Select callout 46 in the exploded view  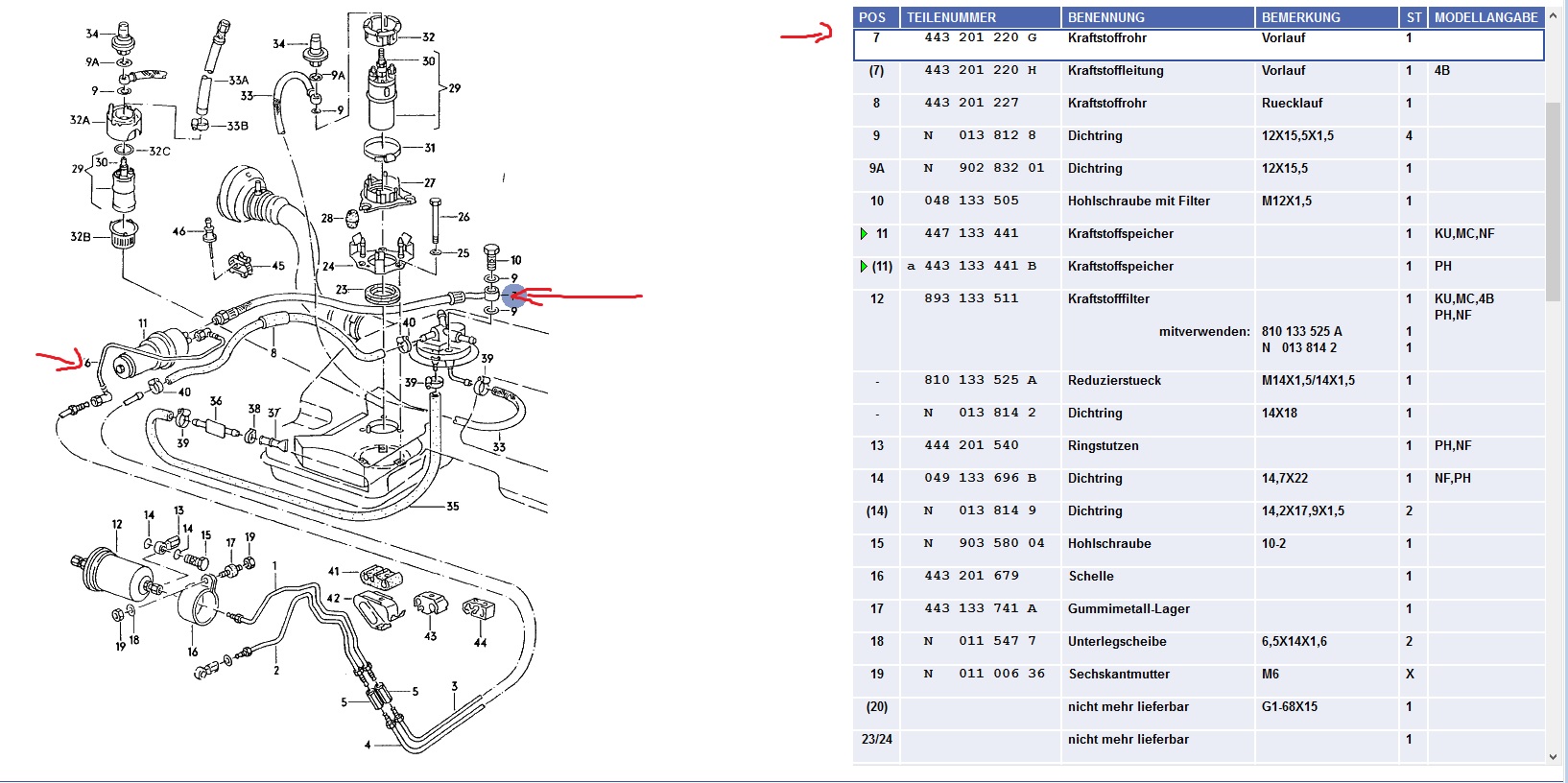[179, 231]
